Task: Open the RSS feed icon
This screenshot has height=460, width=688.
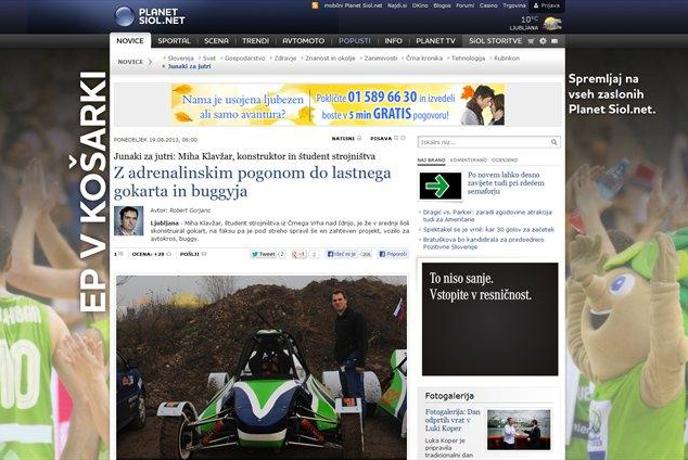Action: 315,5
